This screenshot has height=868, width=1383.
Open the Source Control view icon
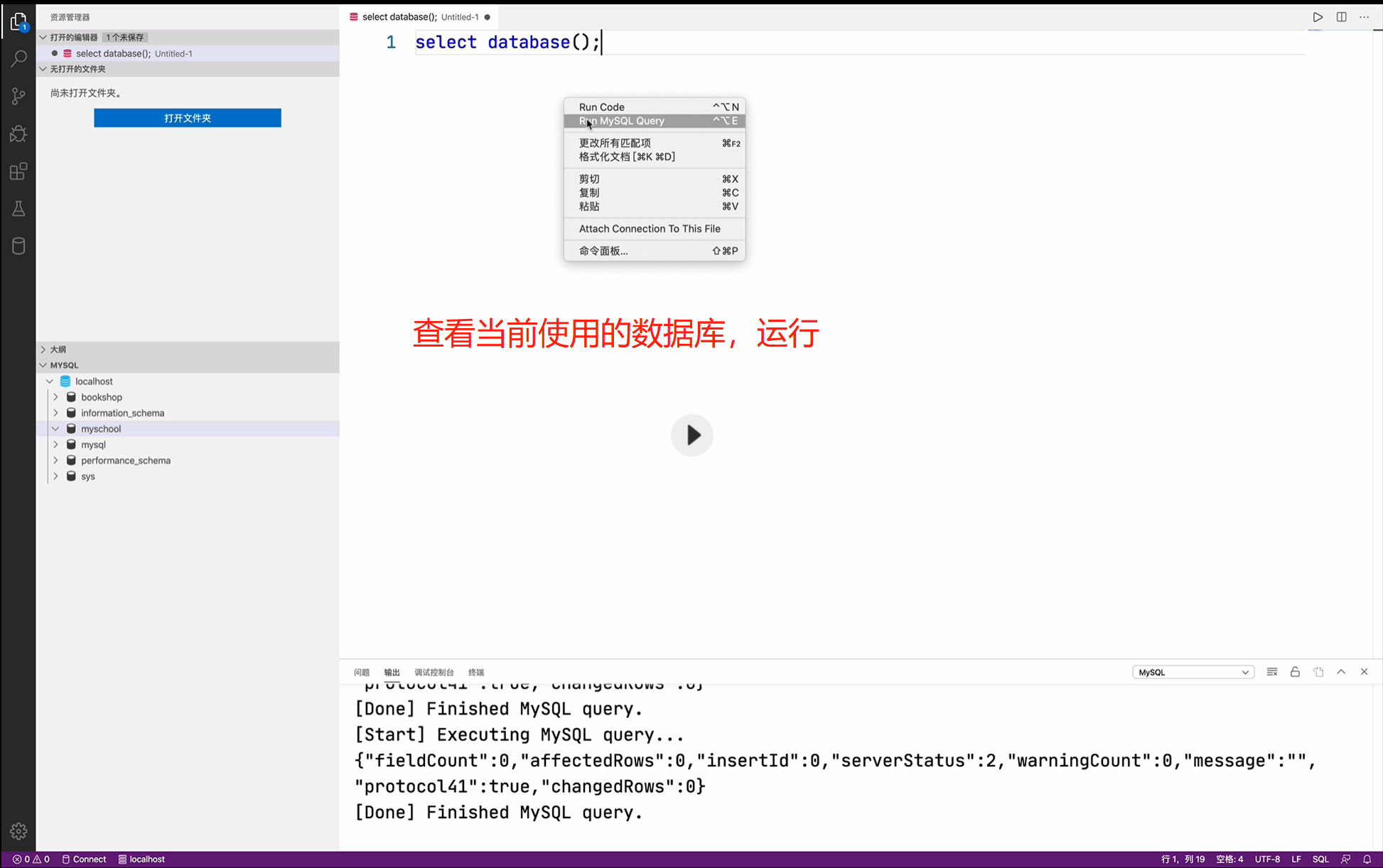18,96
